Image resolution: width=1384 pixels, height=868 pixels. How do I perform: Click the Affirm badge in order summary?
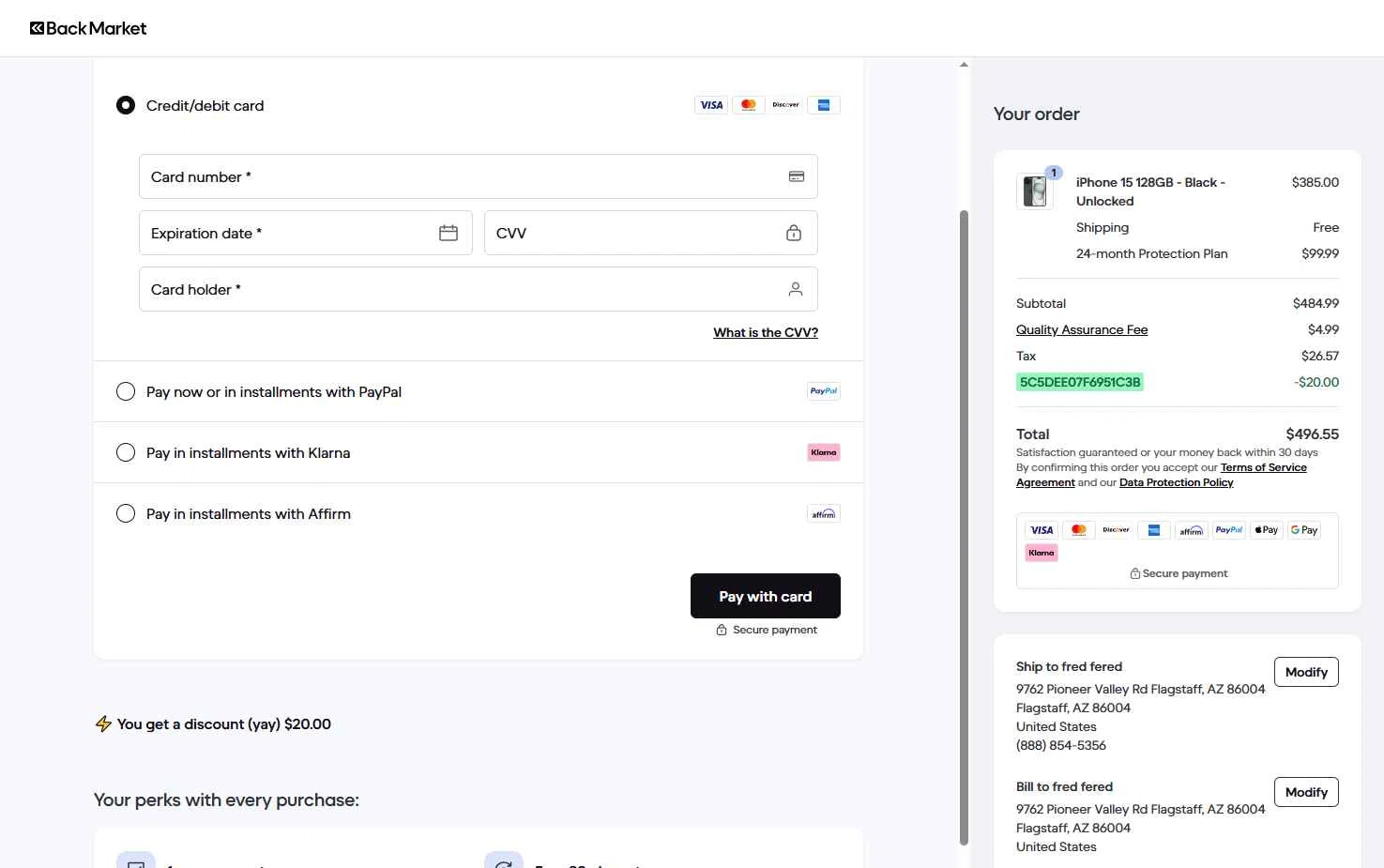coord(1192,530)
